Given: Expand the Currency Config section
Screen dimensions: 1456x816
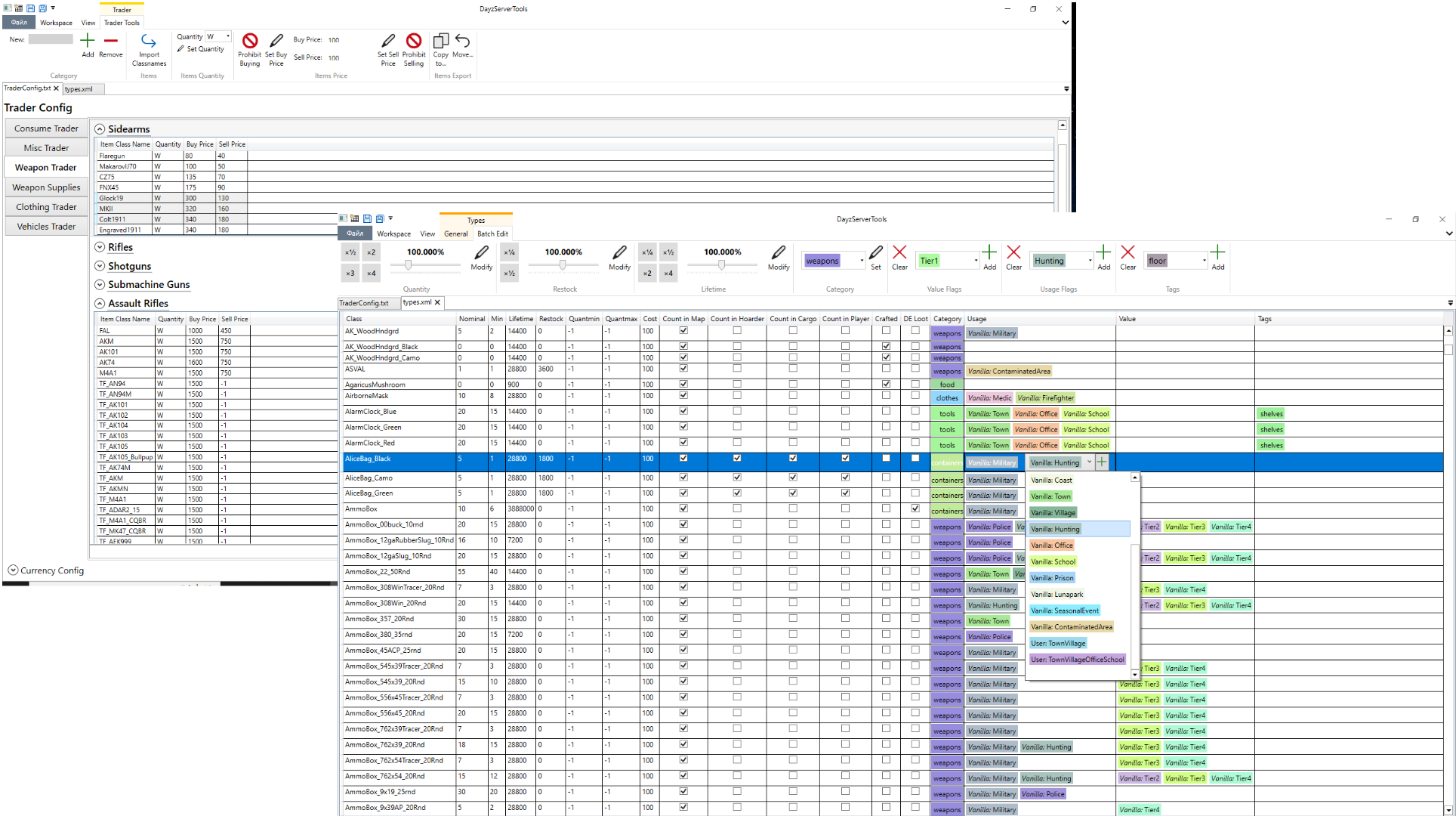Looking at the screenshot, I should tap(13, 570).
